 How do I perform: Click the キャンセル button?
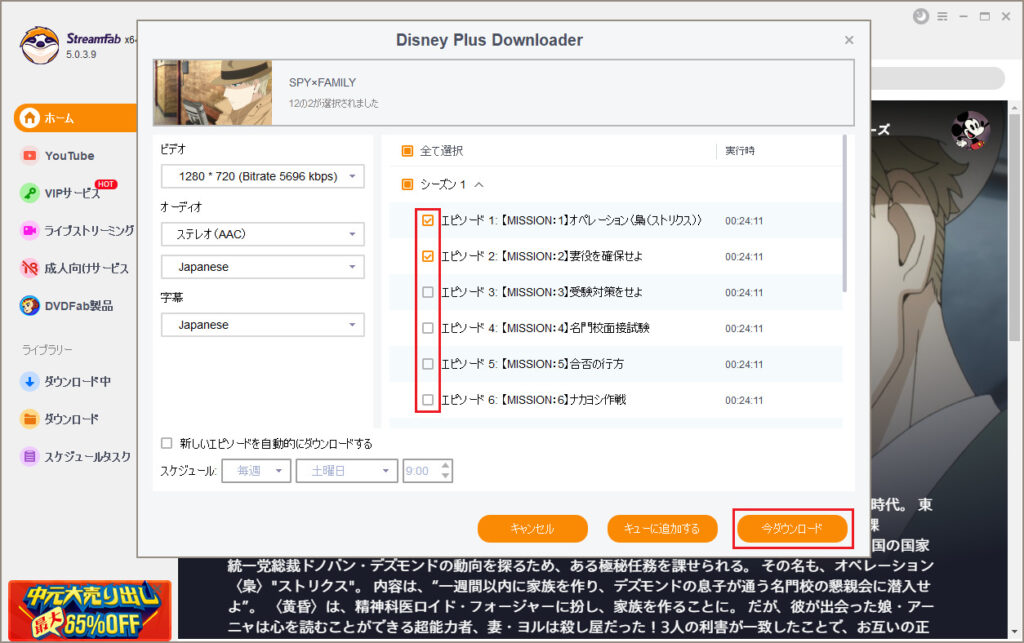[532, 529]
